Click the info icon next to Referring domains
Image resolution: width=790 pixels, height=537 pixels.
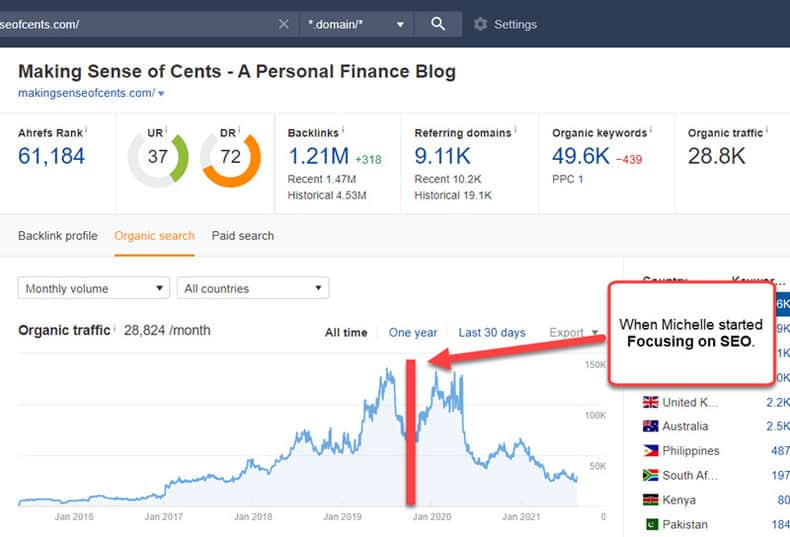515,130
